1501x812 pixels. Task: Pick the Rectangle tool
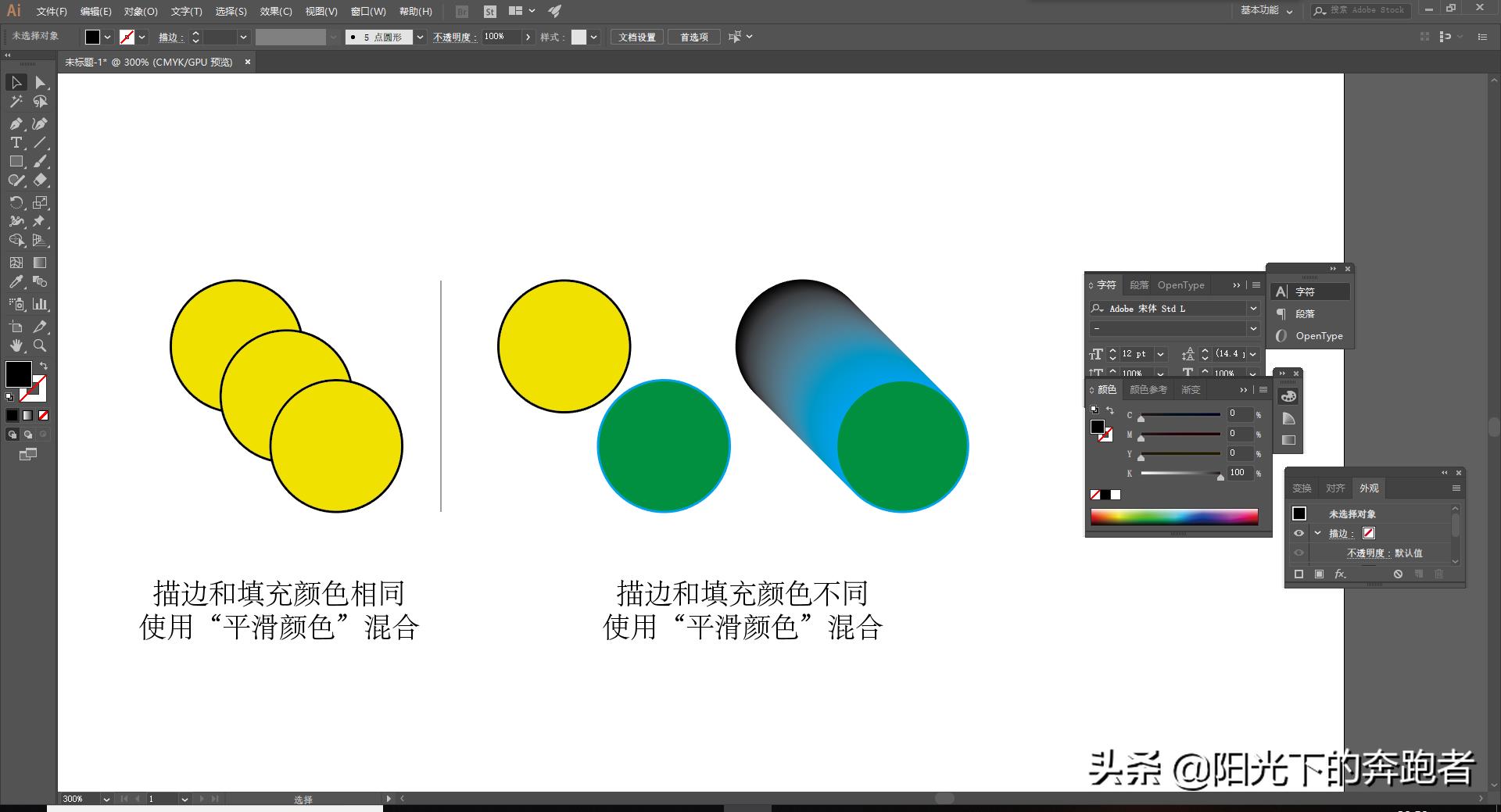(x=16, y=161)
